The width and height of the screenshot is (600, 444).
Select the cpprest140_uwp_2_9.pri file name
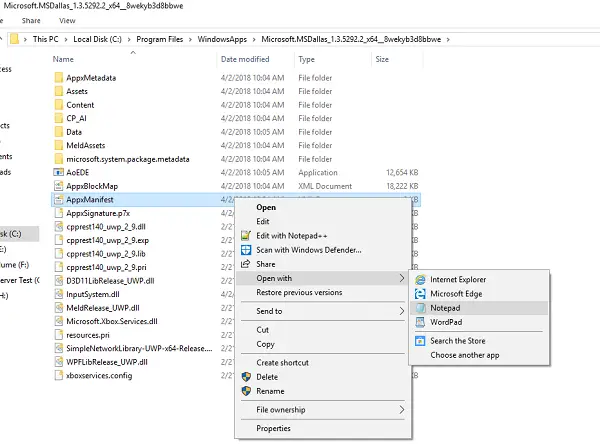(106, 267)
